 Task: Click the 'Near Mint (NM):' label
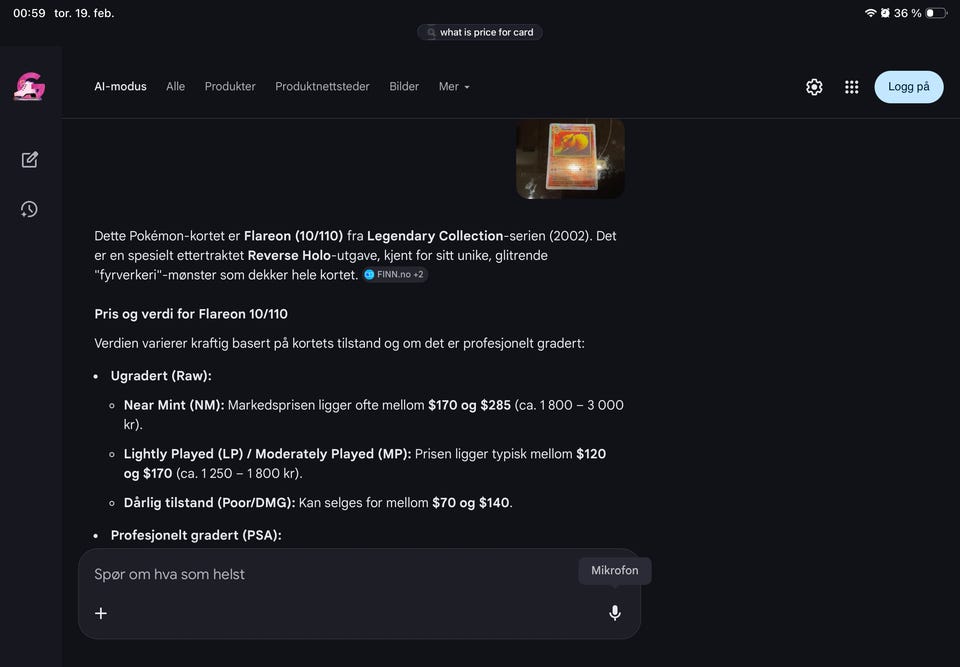pos(174,405)
